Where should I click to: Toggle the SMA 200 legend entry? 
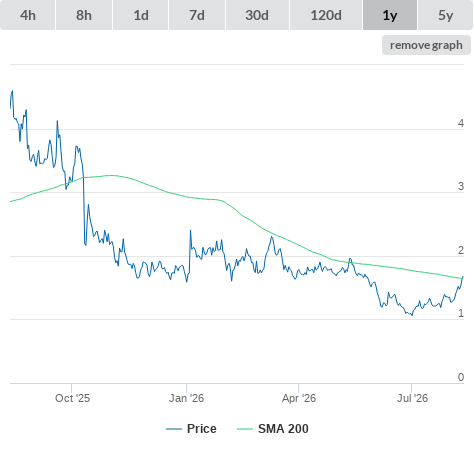283,429
